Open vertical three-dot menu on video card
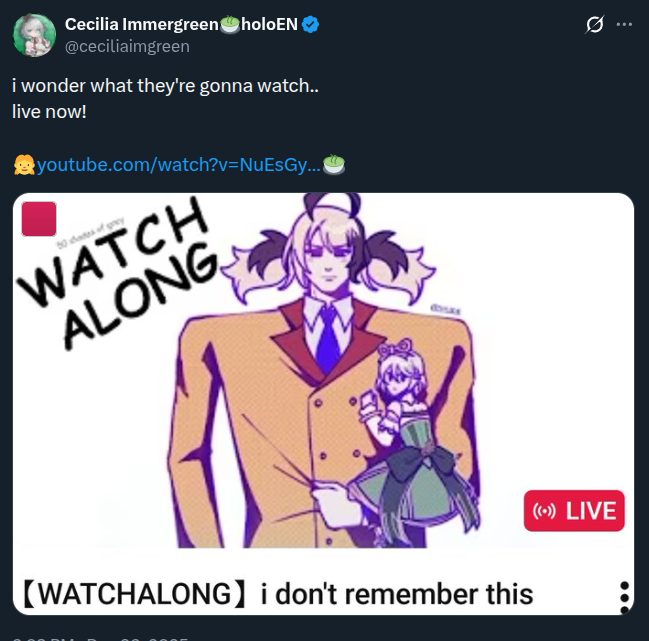Screen dimensions: 649x641 [x=625, y=597]
